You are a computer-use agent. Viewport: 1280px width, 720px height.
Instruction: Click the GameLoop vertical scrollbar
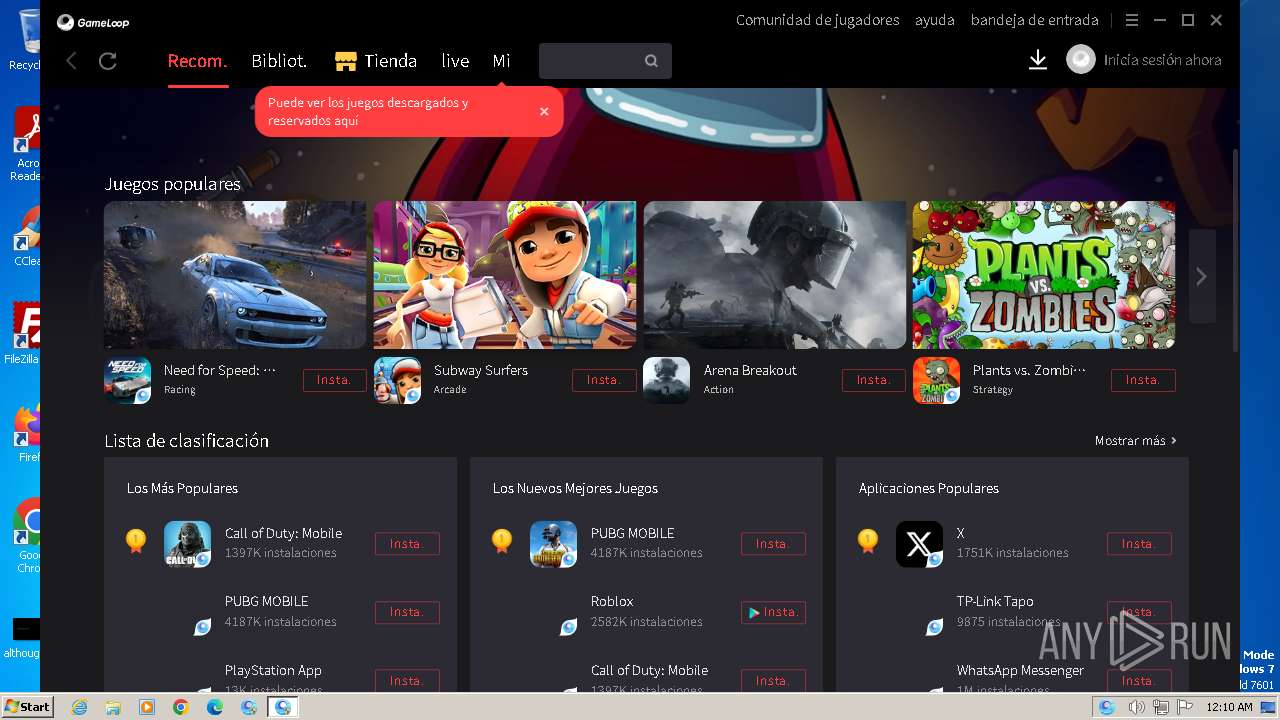1235,250
